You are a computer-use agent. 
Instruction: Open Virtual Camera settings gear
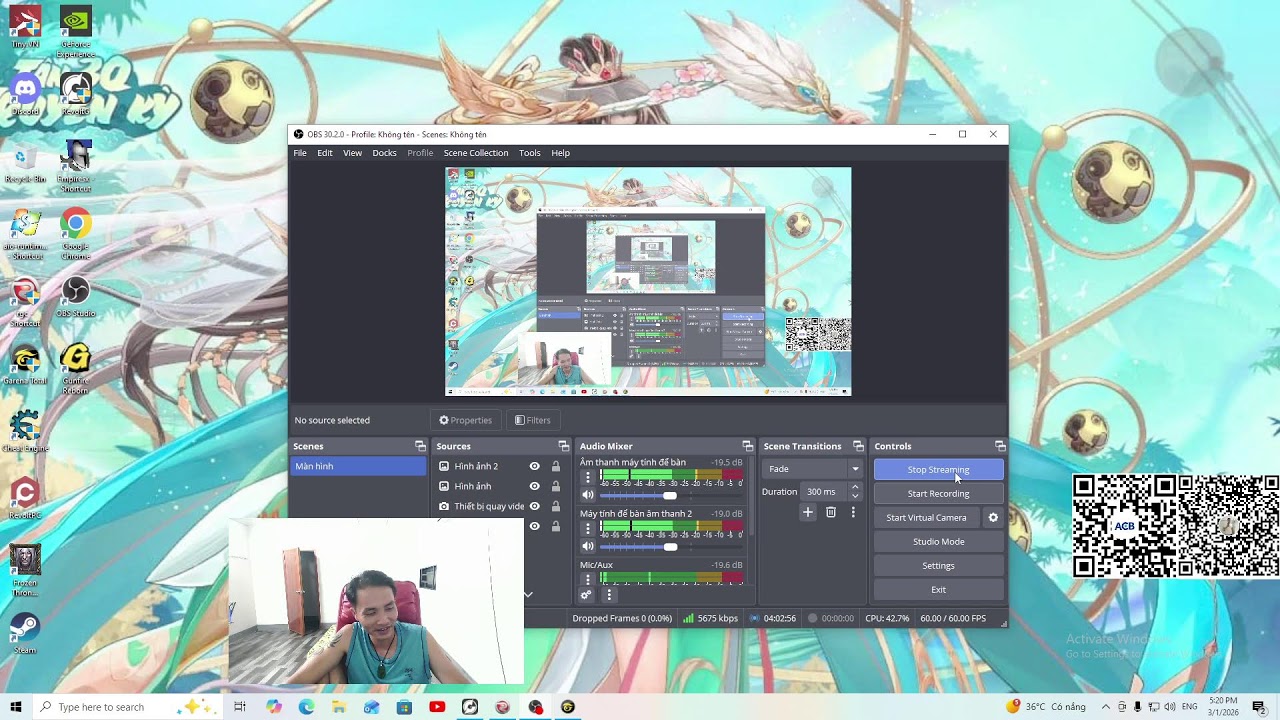[x=993, y=518]
